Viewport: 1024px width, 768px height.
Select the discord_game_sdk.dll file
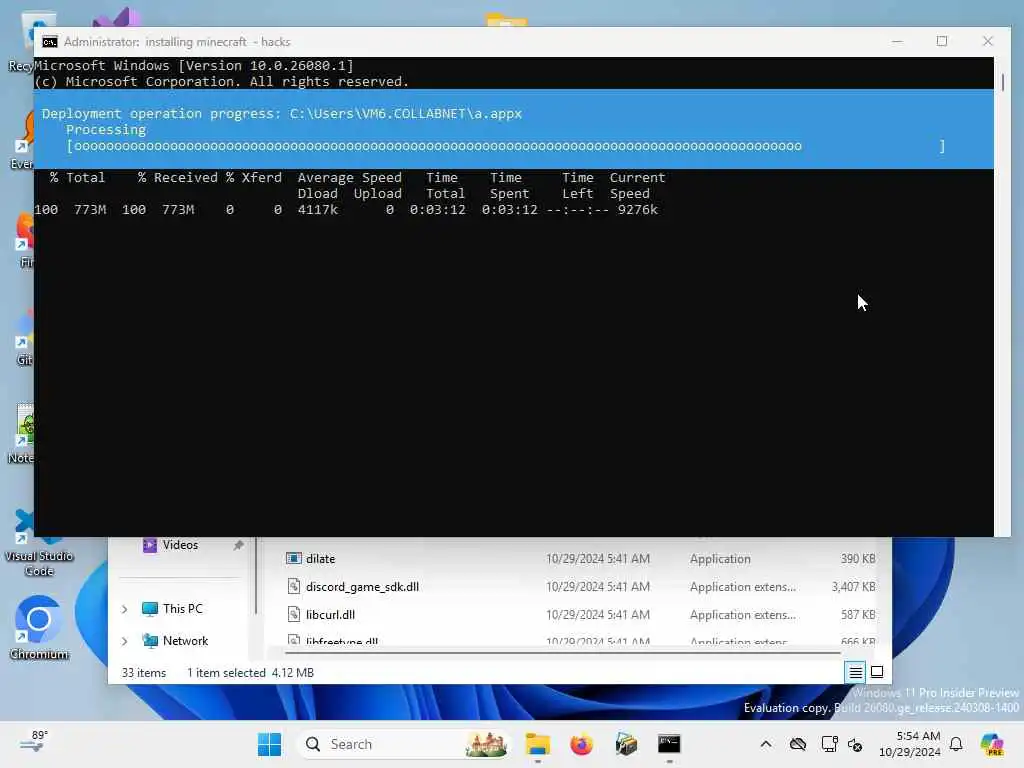(580, 586)
